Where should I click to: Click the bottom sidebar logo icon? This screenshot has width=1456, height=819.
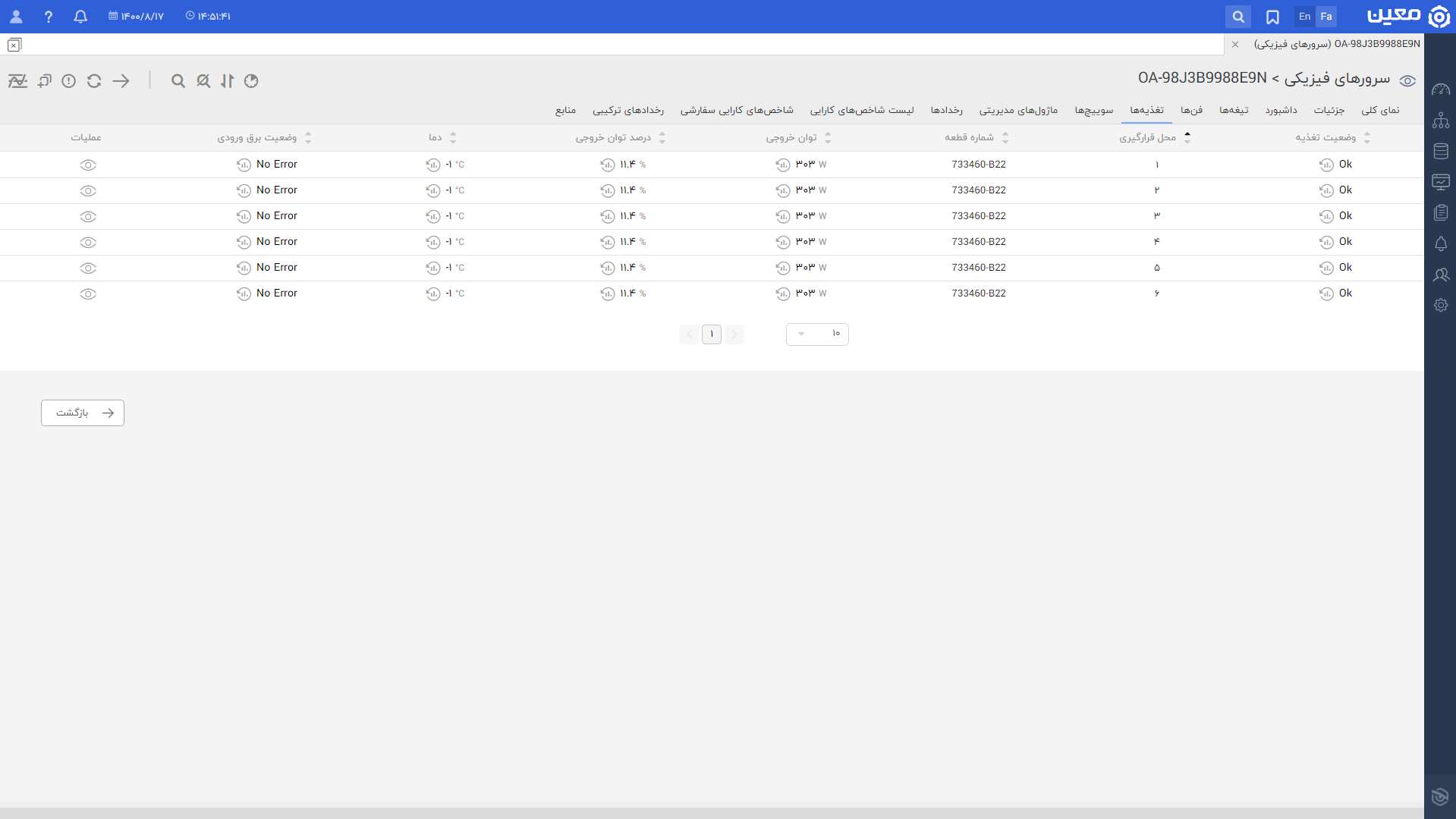click(1440, 796)
